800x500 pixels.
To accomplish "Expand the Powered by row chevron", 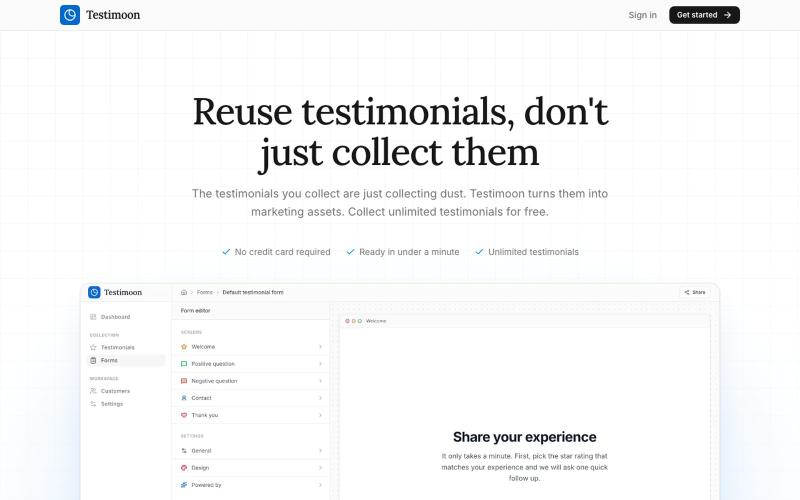I will tap(320, 485).
